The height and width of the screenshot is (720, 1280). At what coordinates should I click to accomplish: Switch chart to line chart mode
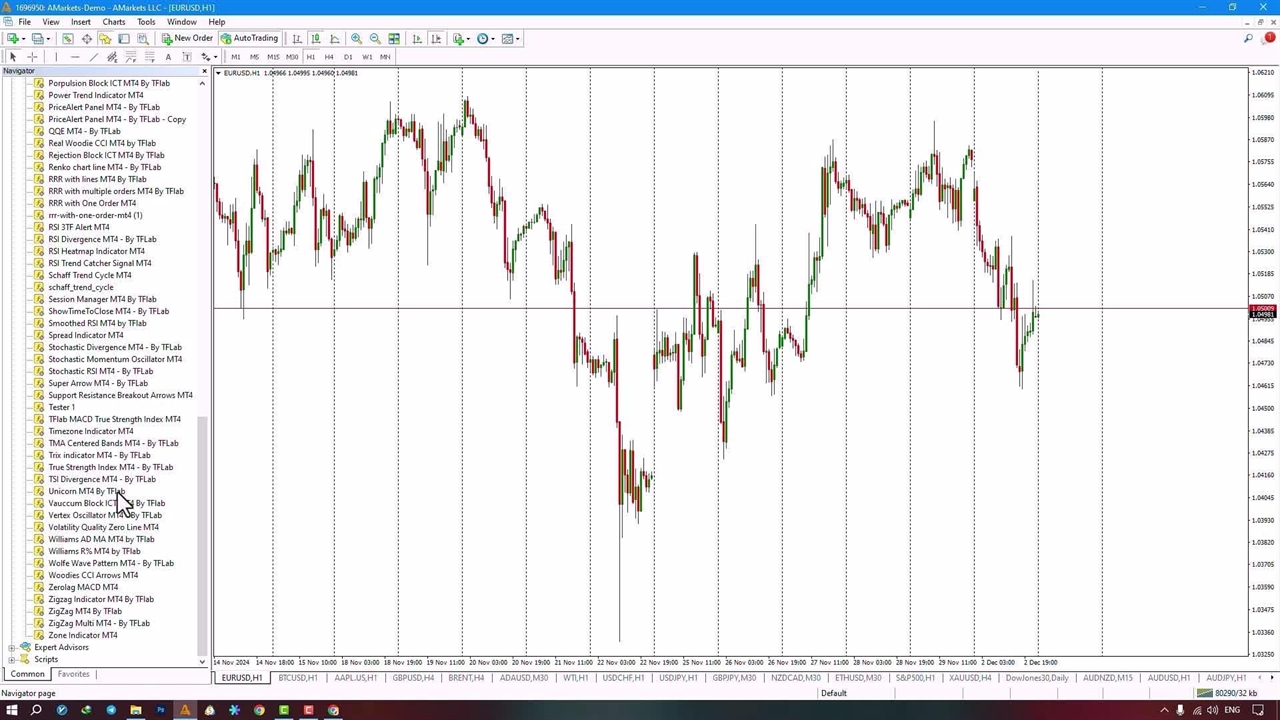pyautogui.click(x=334, y=39)
